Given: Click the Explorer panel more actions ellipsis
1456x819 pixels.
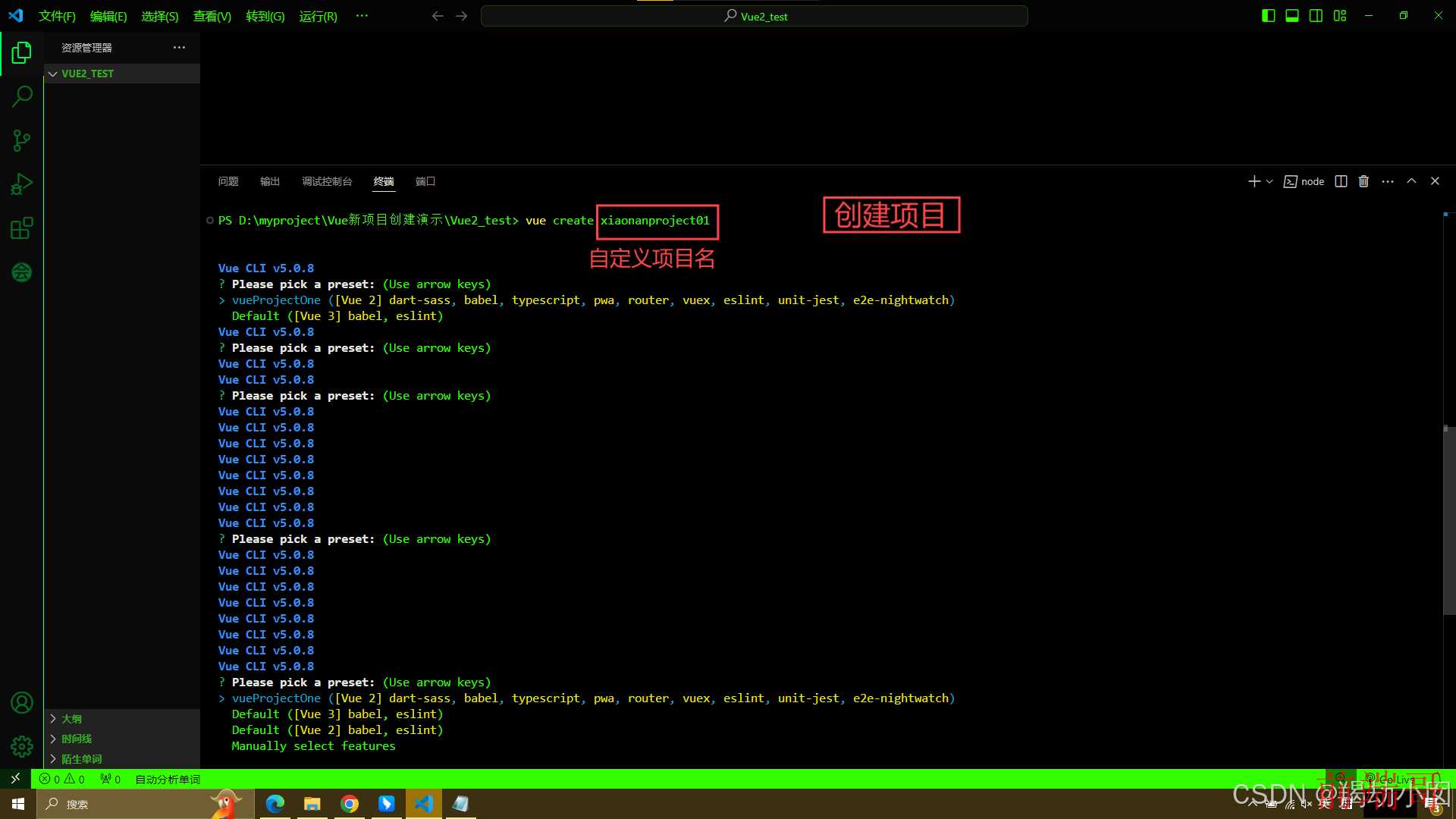Looking at the screenshot, I should coord(179,47).
